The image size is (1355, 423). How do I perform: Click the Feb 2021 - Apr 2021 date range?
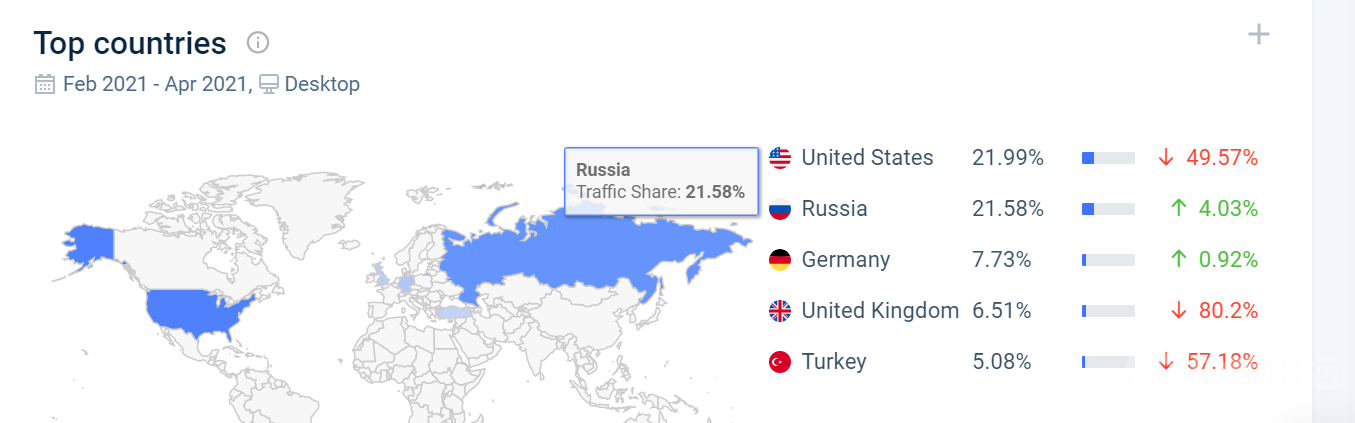click(x=153, y=84)
